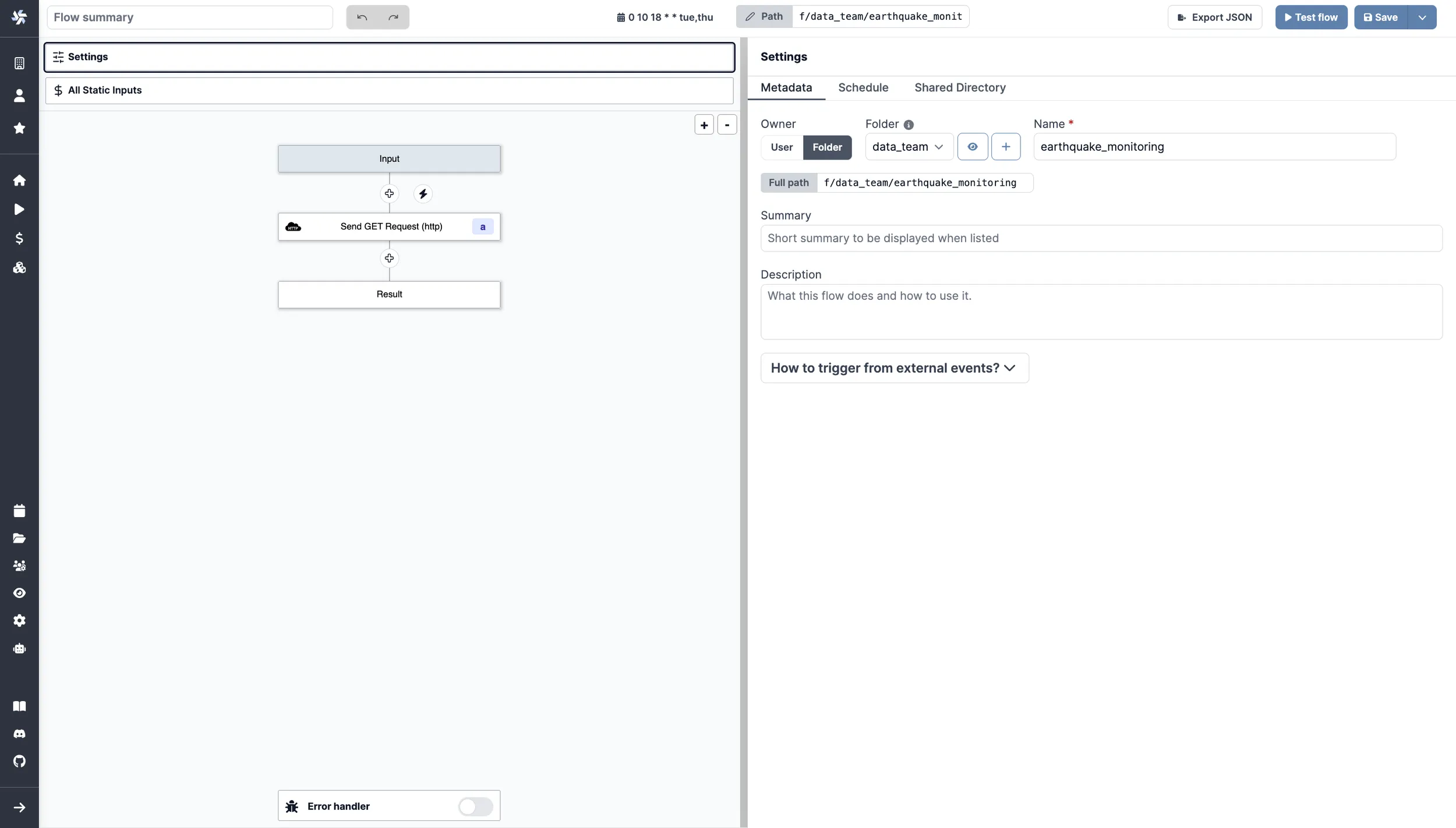
Task: Click the Save dropdown chevron arrow
Action: pyautogui.click(x=1422, y=17)
